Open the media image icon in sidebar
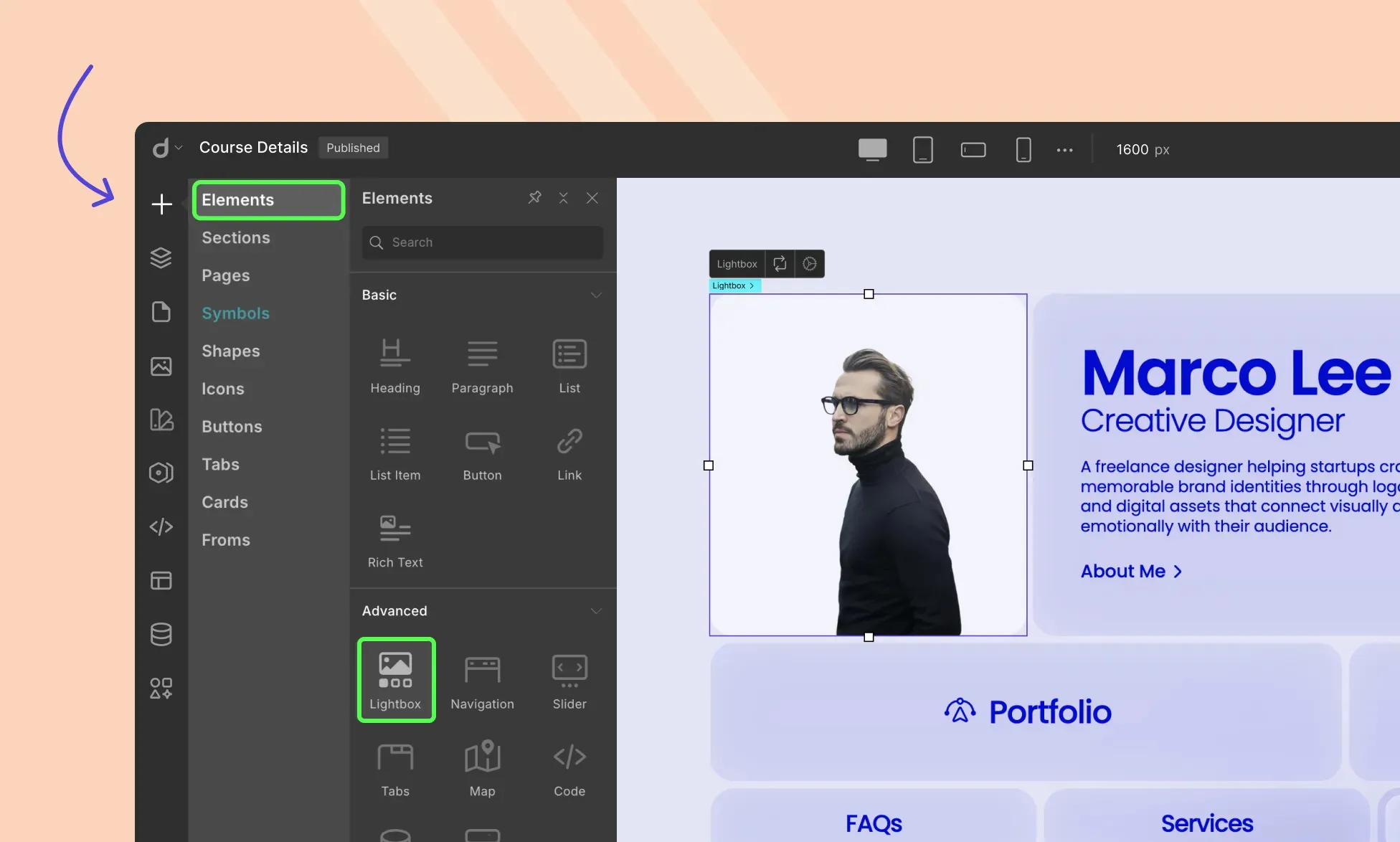The height and width of the screenshot is (842, 1400). pyautogui.click(x=161, y=366)
